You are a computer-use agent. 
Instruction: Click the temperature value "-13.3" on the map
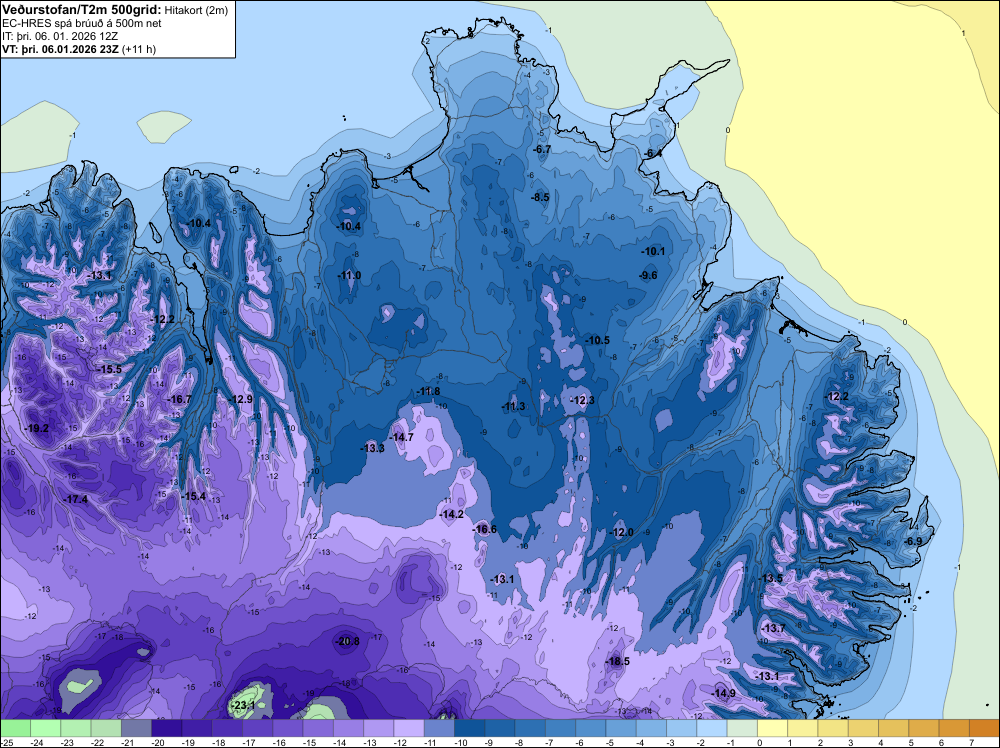[372, 448]
